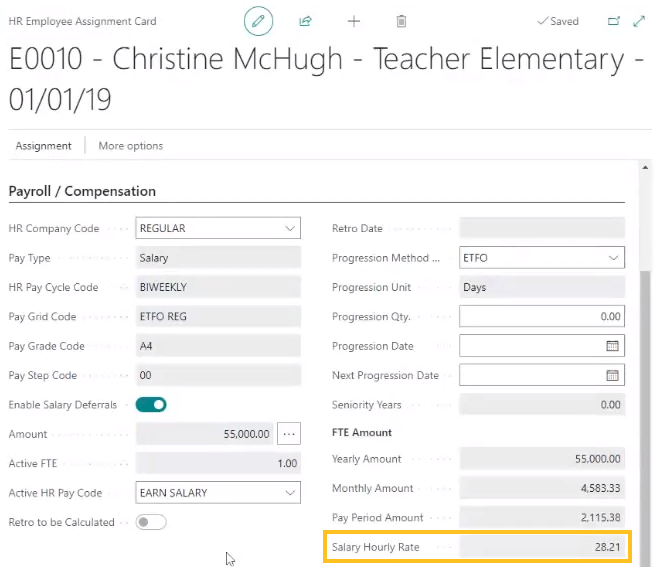Click the Salary Hourly Rate field

[x=541, y=548]
